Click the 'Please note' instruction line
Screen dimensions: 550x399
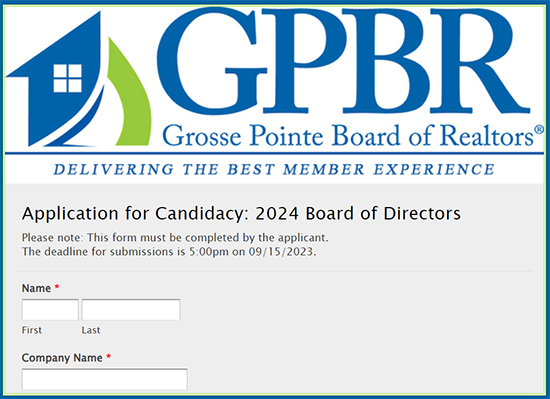tap(175, 238)
